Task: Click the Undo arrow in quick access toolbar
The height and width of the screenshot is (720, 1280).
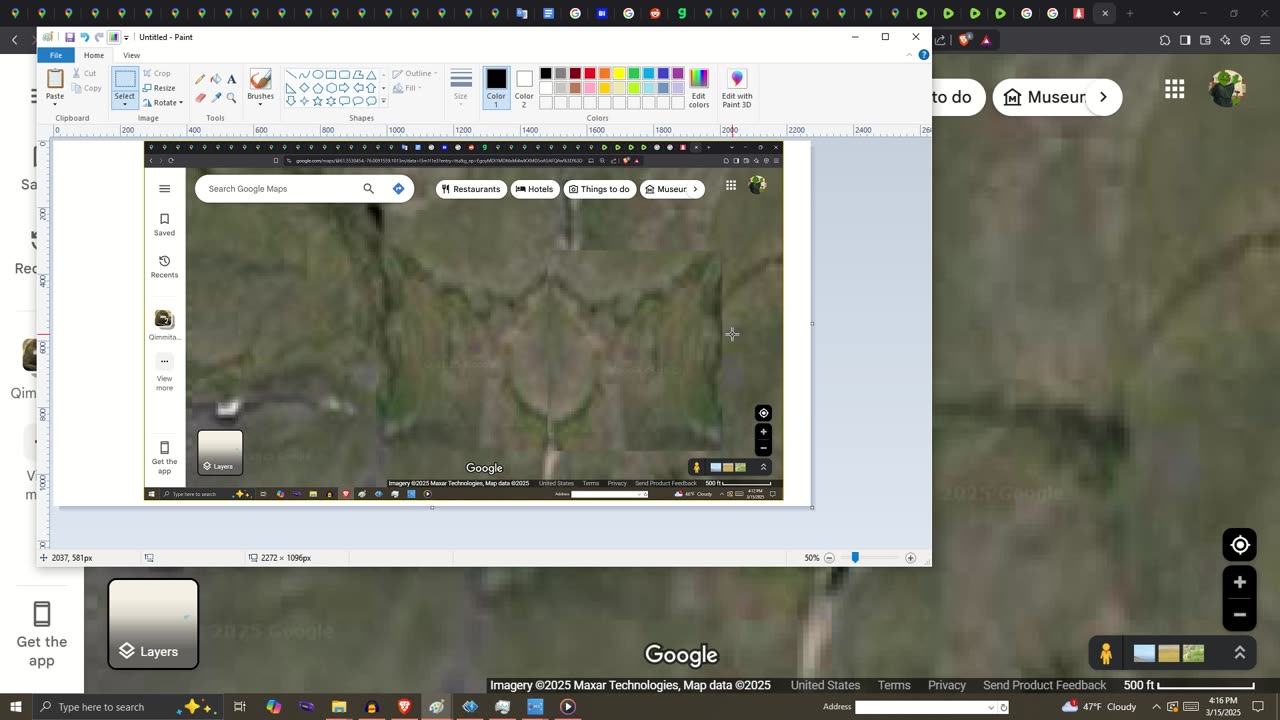Action: [x=84, y=37]
